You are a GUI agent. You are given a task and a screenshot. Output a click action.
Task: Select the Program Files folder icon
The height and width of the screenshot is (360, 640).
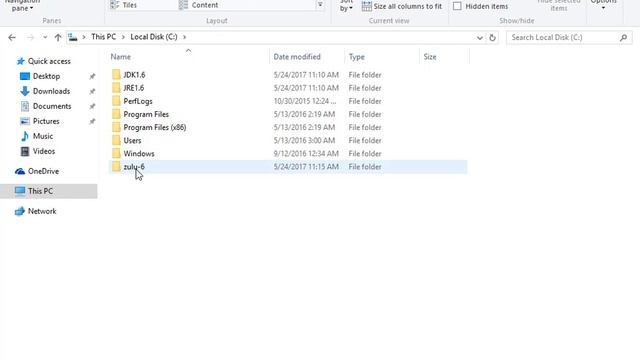116,114
